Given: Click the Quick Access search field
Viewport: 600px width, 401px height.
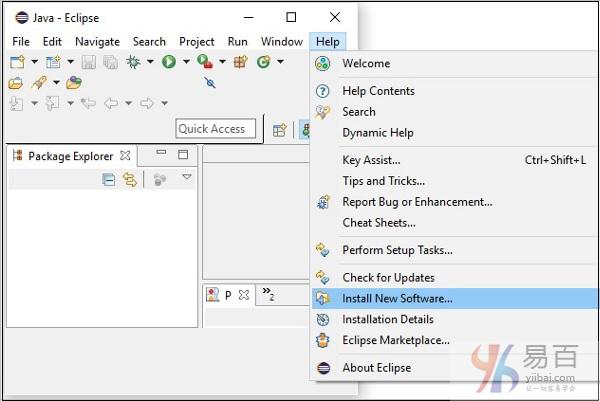Looking at the screenshot, I should tap(216, 129).
